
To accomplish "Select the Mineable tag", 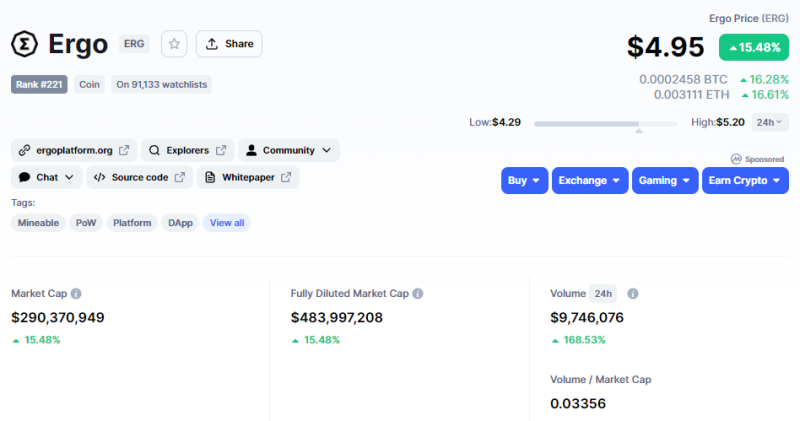I will point(38,222).
